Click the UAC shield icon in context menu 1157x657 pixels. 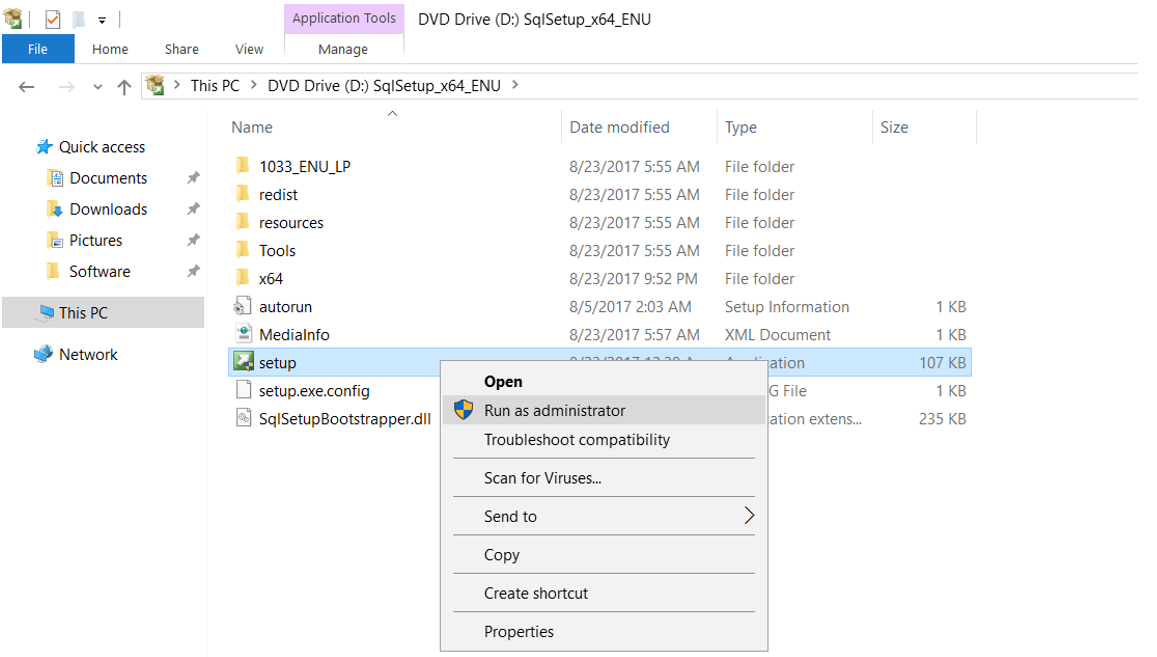[x=463, y=410]
